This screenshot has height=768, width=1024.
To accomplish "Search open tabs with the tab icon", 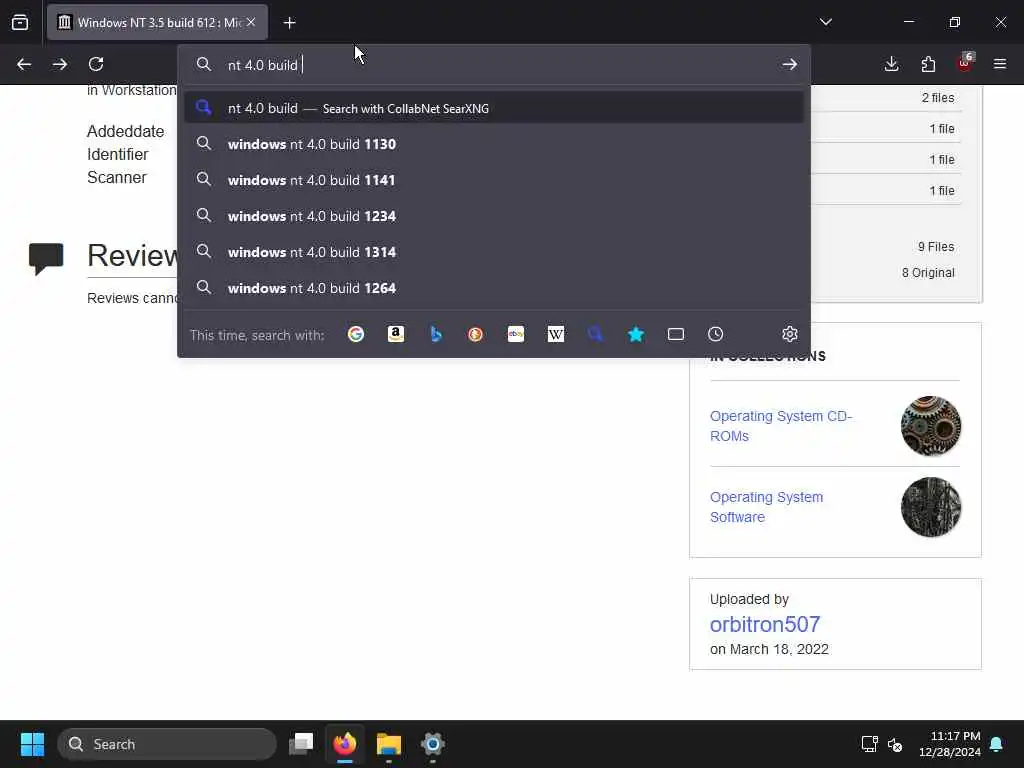I will tap(676, 334).
